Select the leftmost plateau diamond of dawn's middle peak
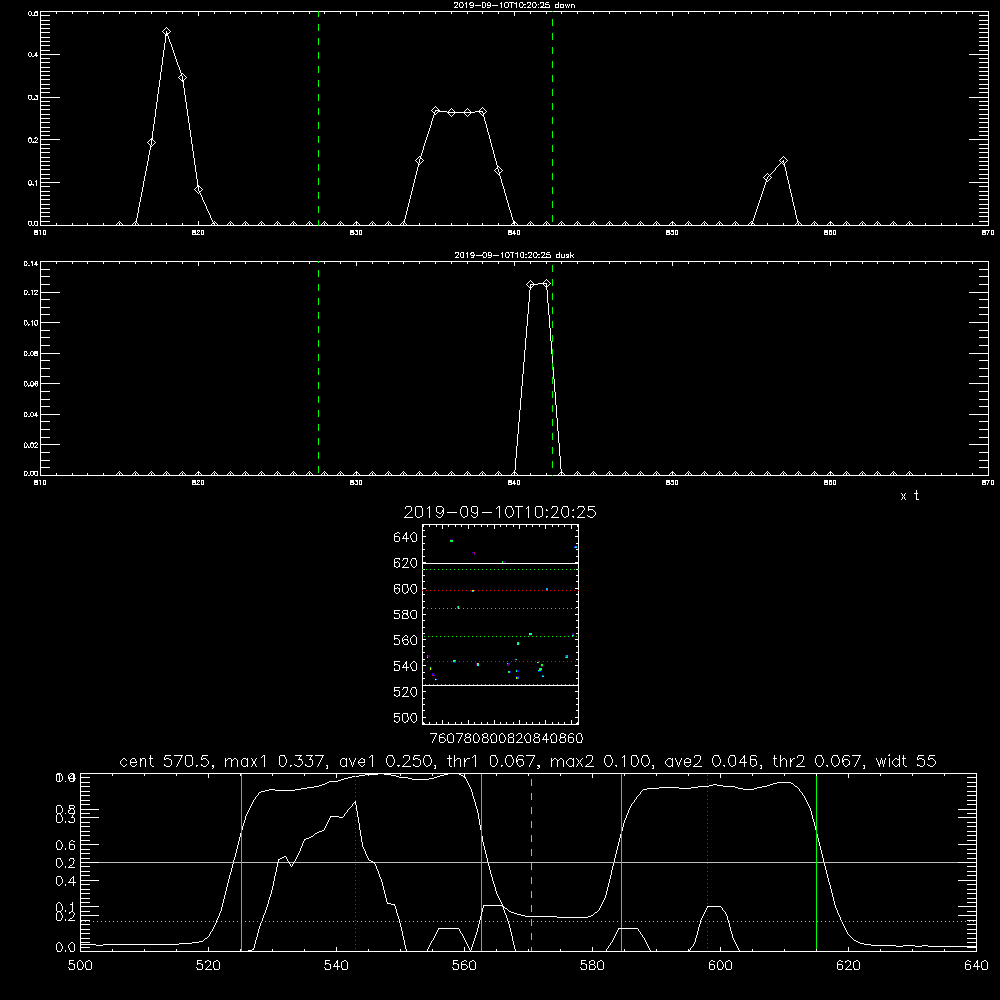The height and width of the screenshot is (1000, 1000). pyautogui.click(x=436, y=111)
